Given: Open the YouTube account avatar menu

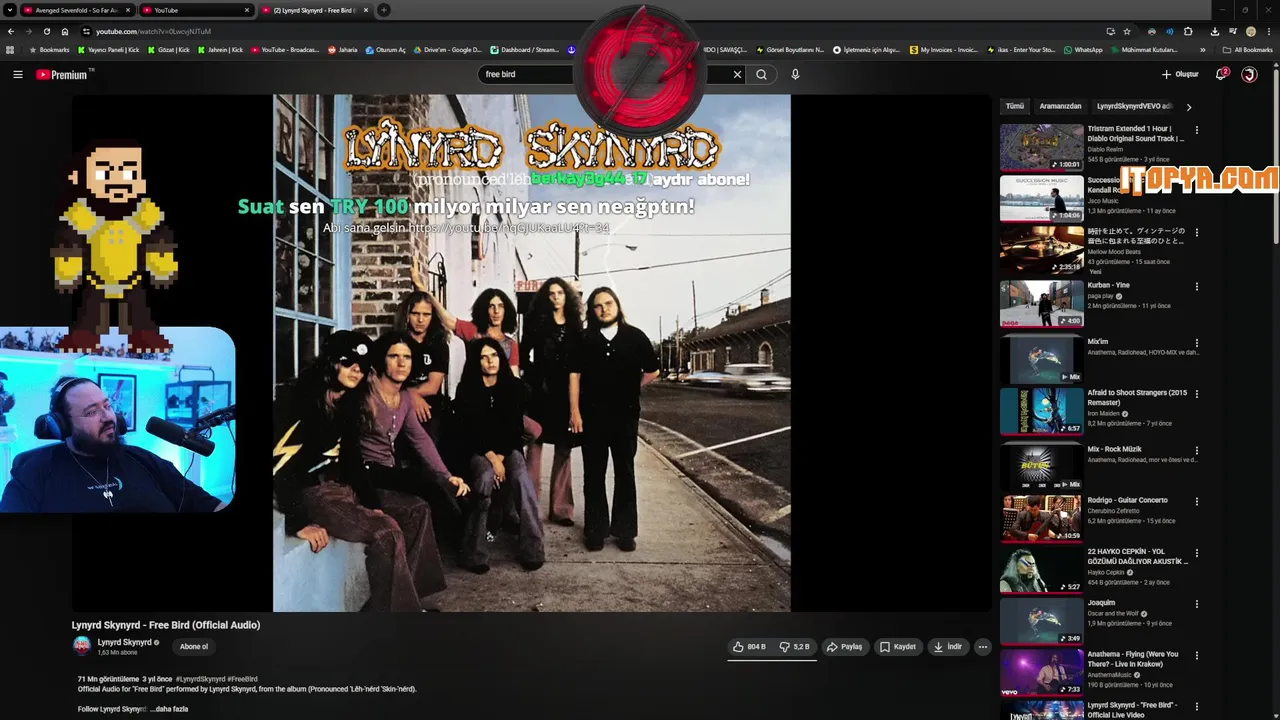Looking at the screenshot, I should pyautogui.click(x=1249, y=74).
